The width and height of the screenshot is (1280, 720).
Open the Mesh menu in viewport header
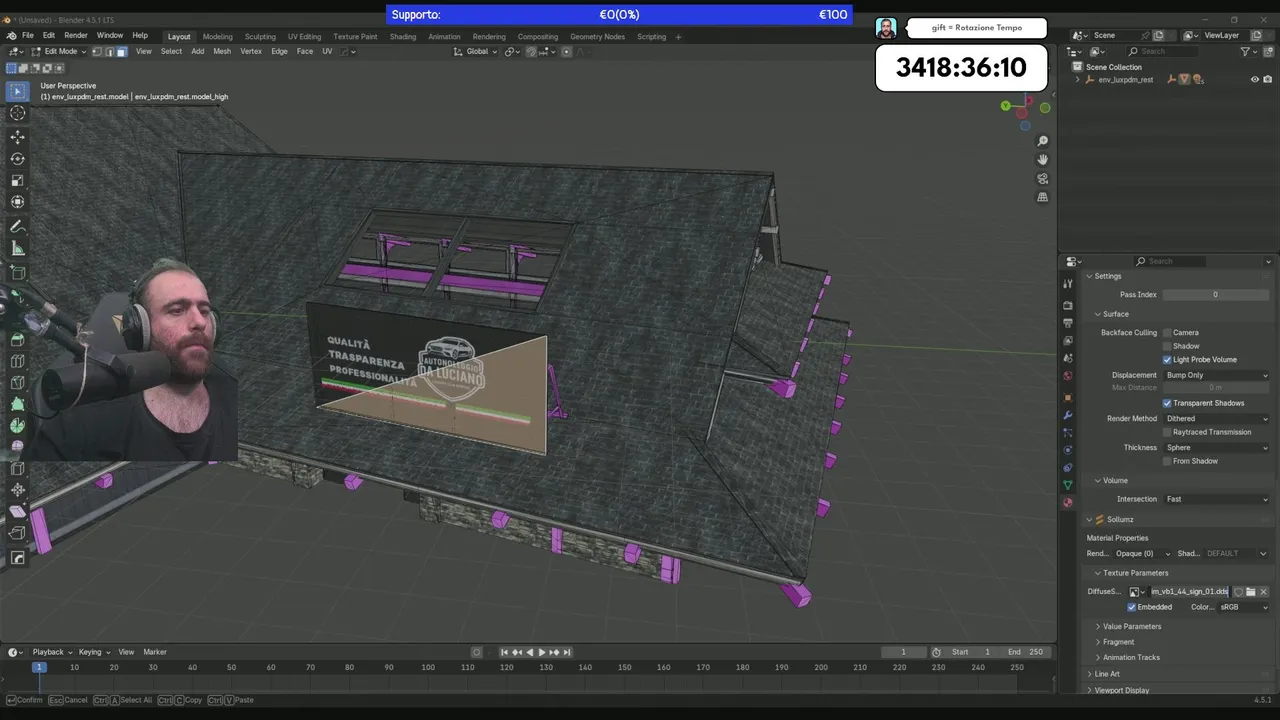tap(222, 51)
